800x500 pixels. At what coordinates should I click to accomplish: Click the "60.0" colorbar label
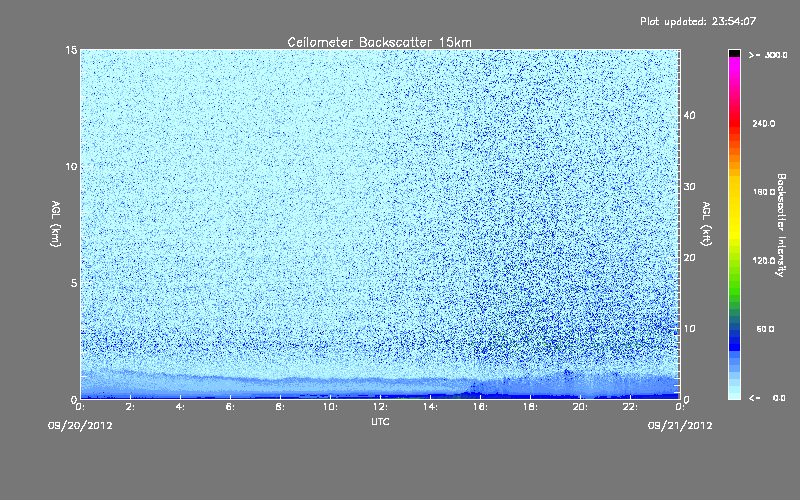point(765,329)
